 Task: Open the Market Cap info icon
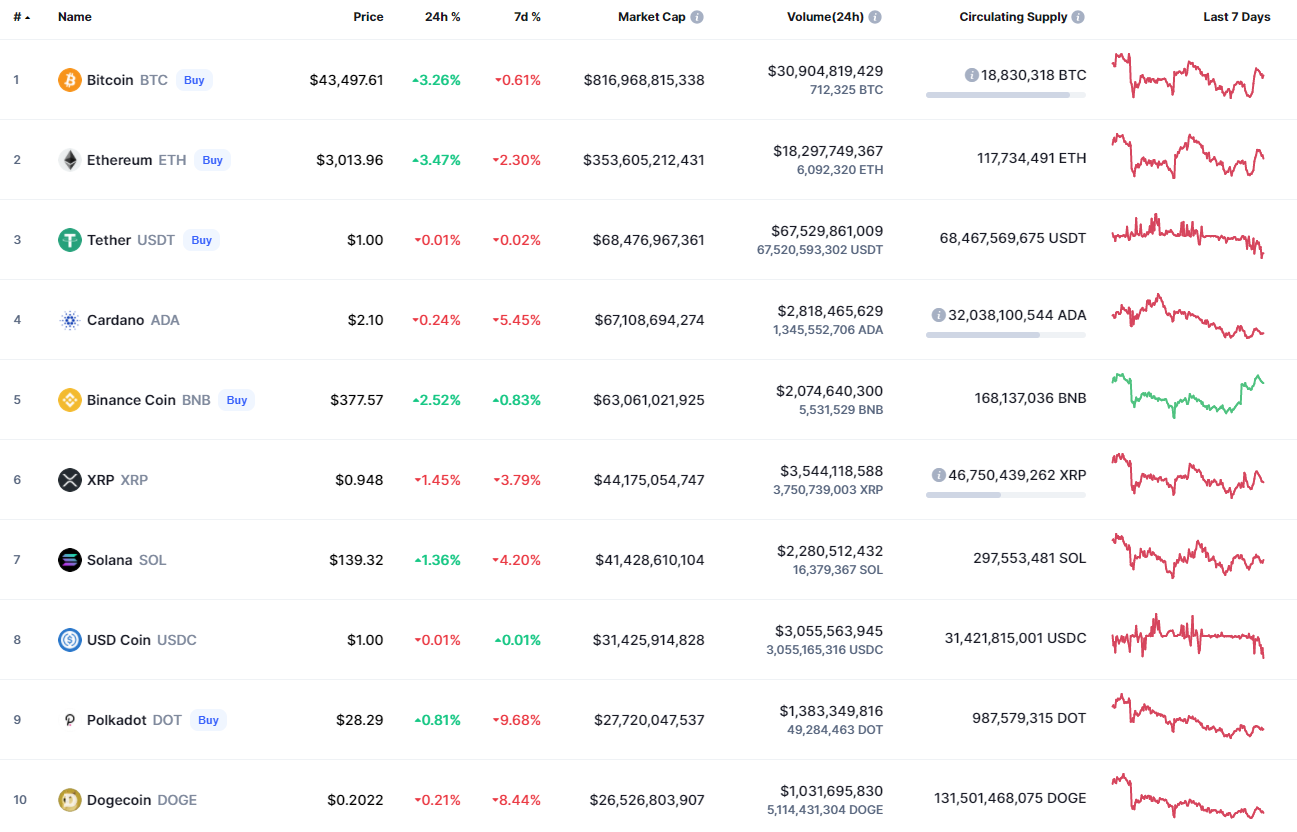(697, 17)
